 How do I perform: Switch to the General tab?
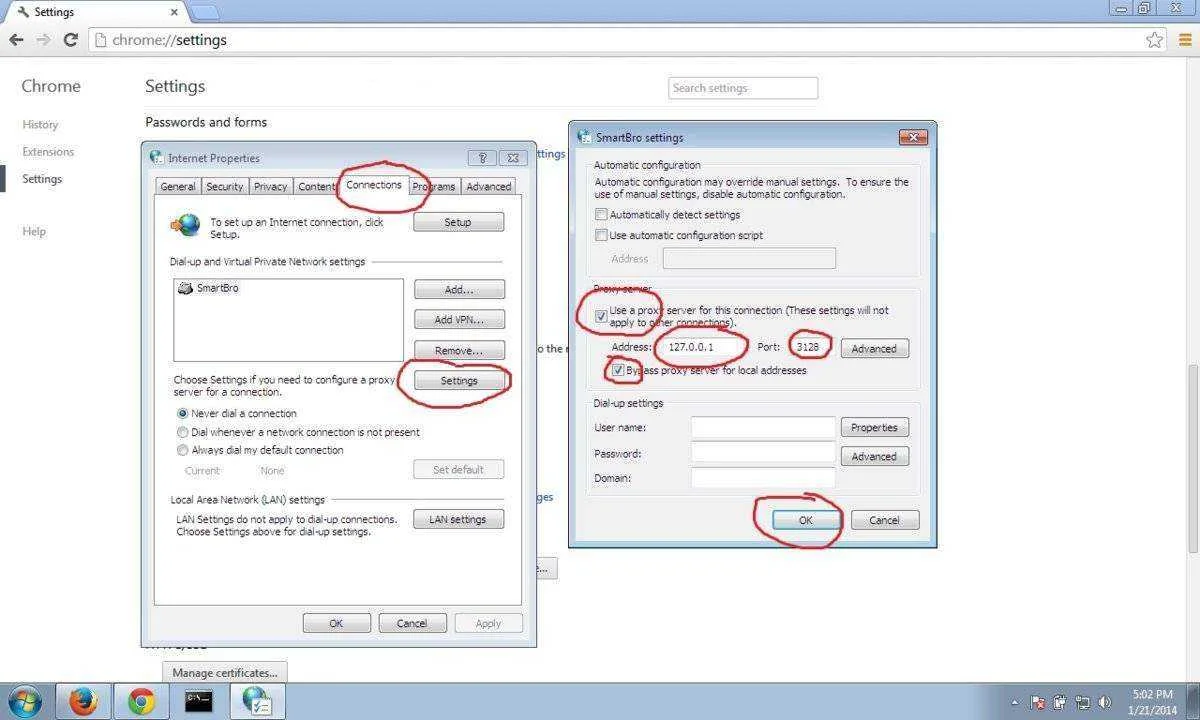178,186
